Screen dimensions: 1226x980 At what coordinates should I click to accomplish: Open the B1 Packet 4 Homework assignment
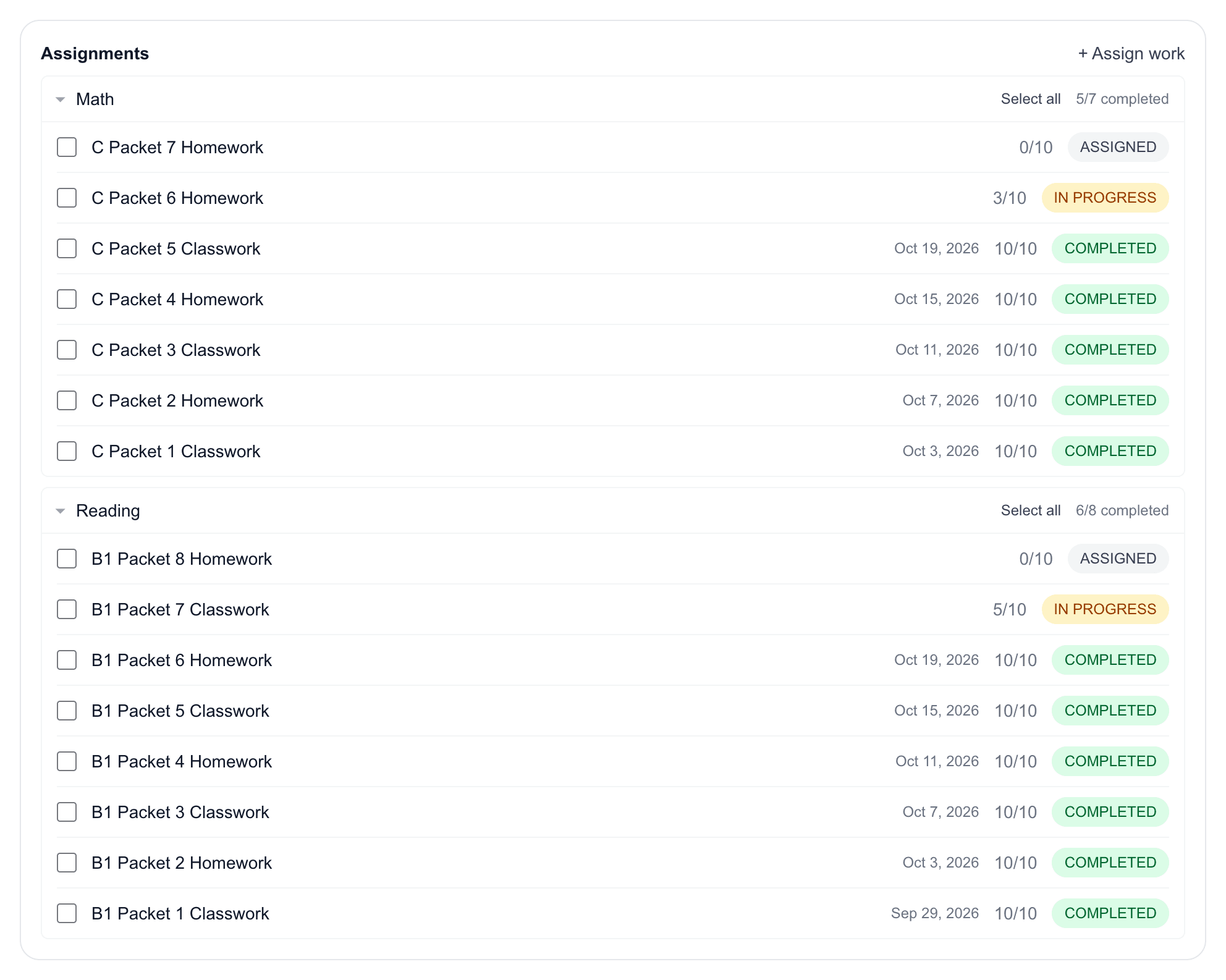[x=182, y=761]
